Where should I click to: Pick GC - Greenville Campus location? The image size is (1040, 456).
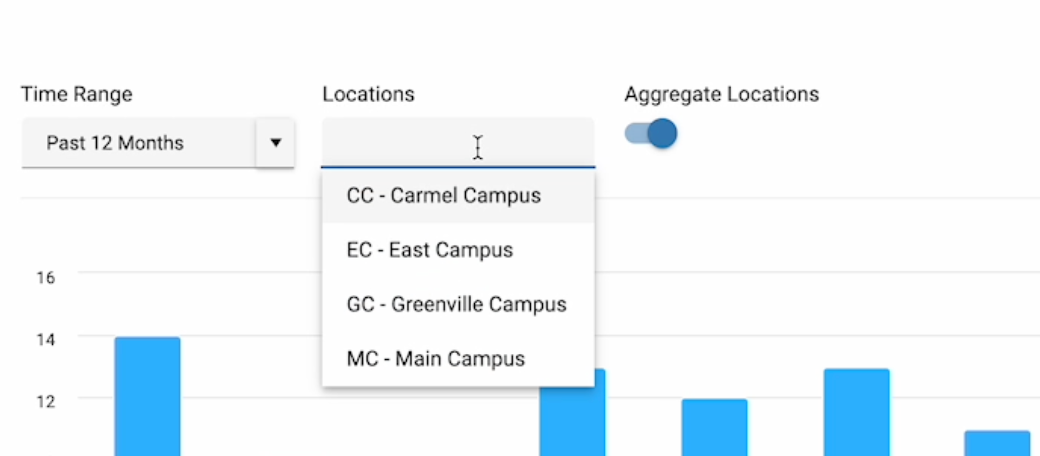click(x=458, y=304)
